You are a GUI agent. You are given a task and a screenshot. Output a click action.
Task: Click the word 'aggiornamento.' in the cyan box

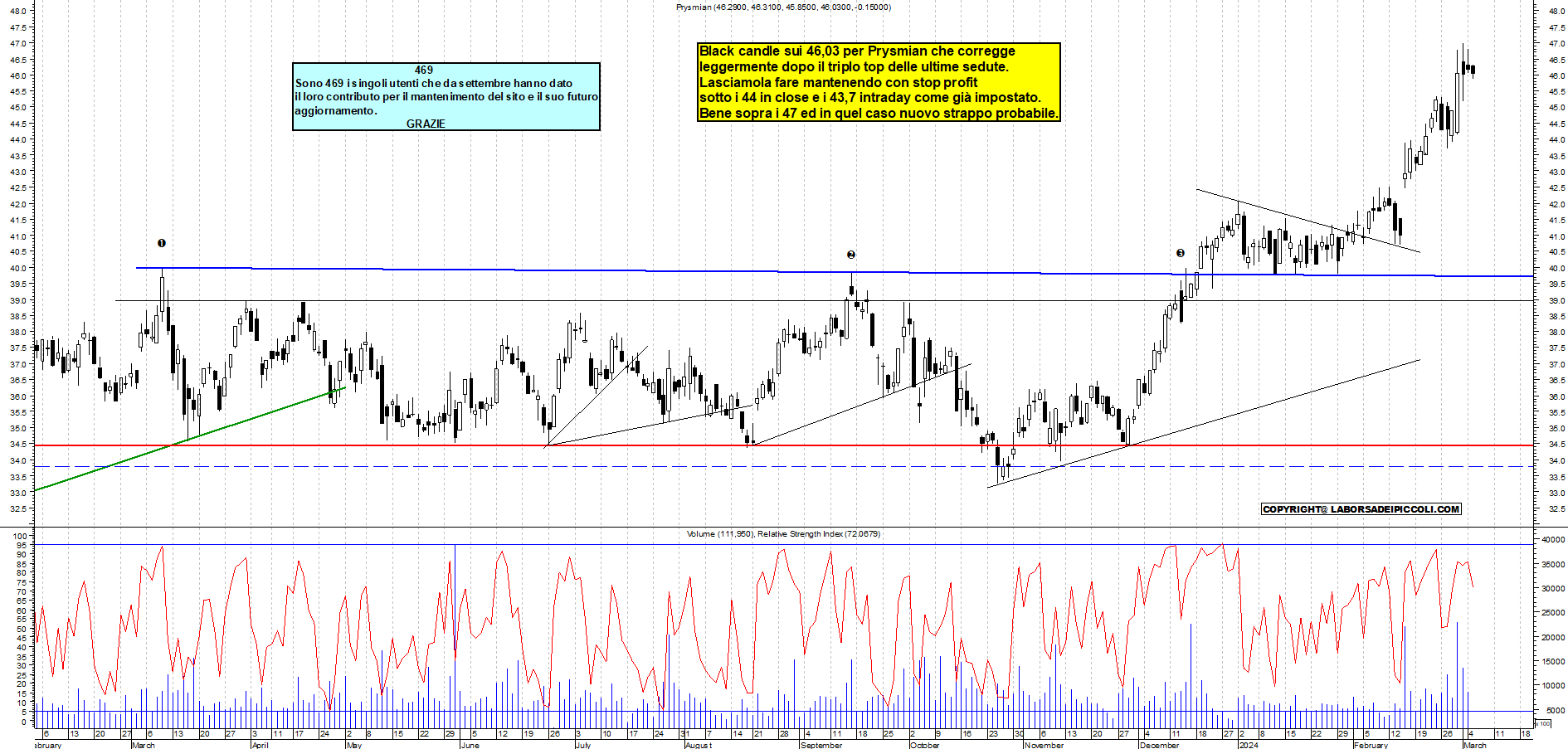click(335, 110)
